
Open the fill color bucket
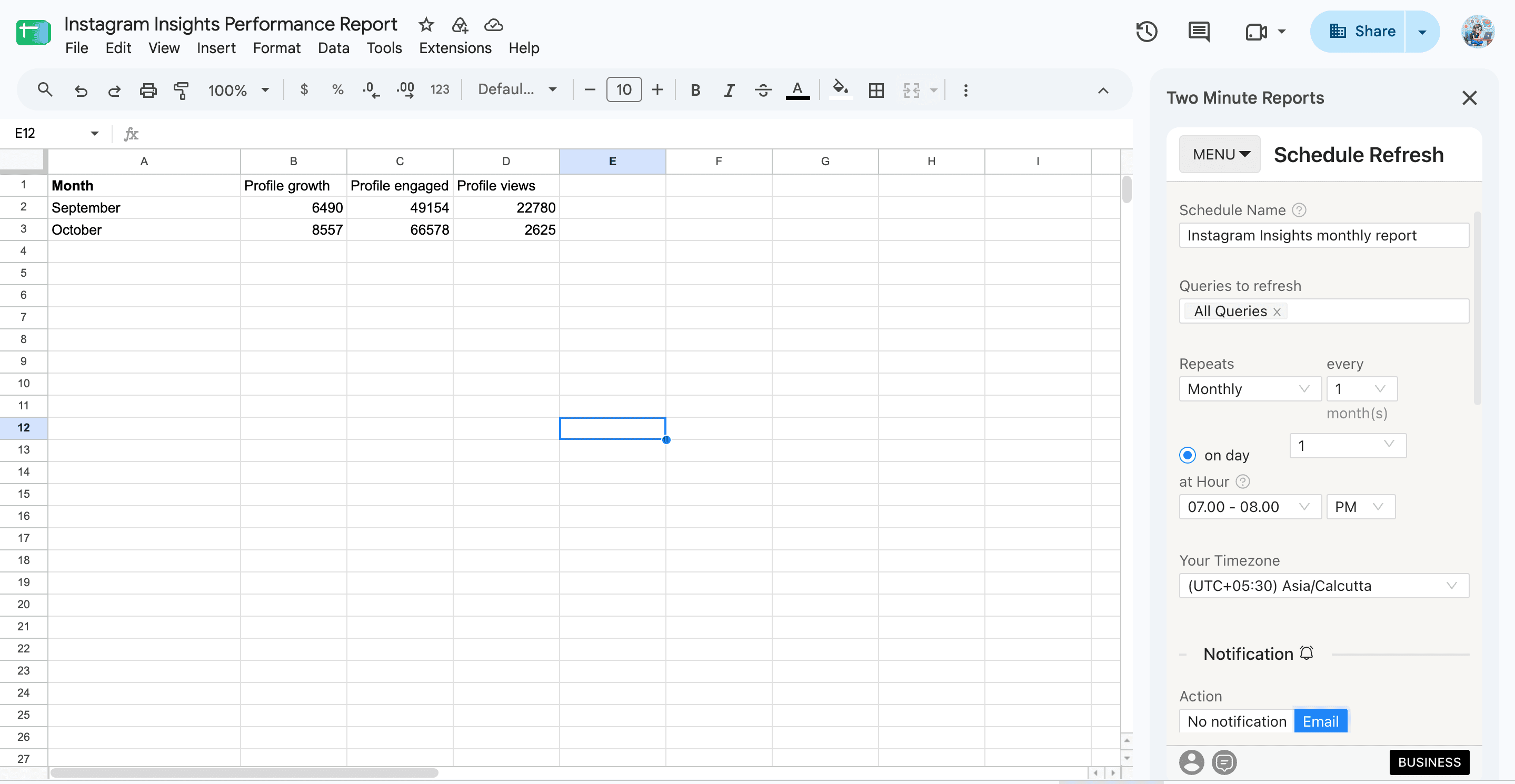(x=841, y=89)
